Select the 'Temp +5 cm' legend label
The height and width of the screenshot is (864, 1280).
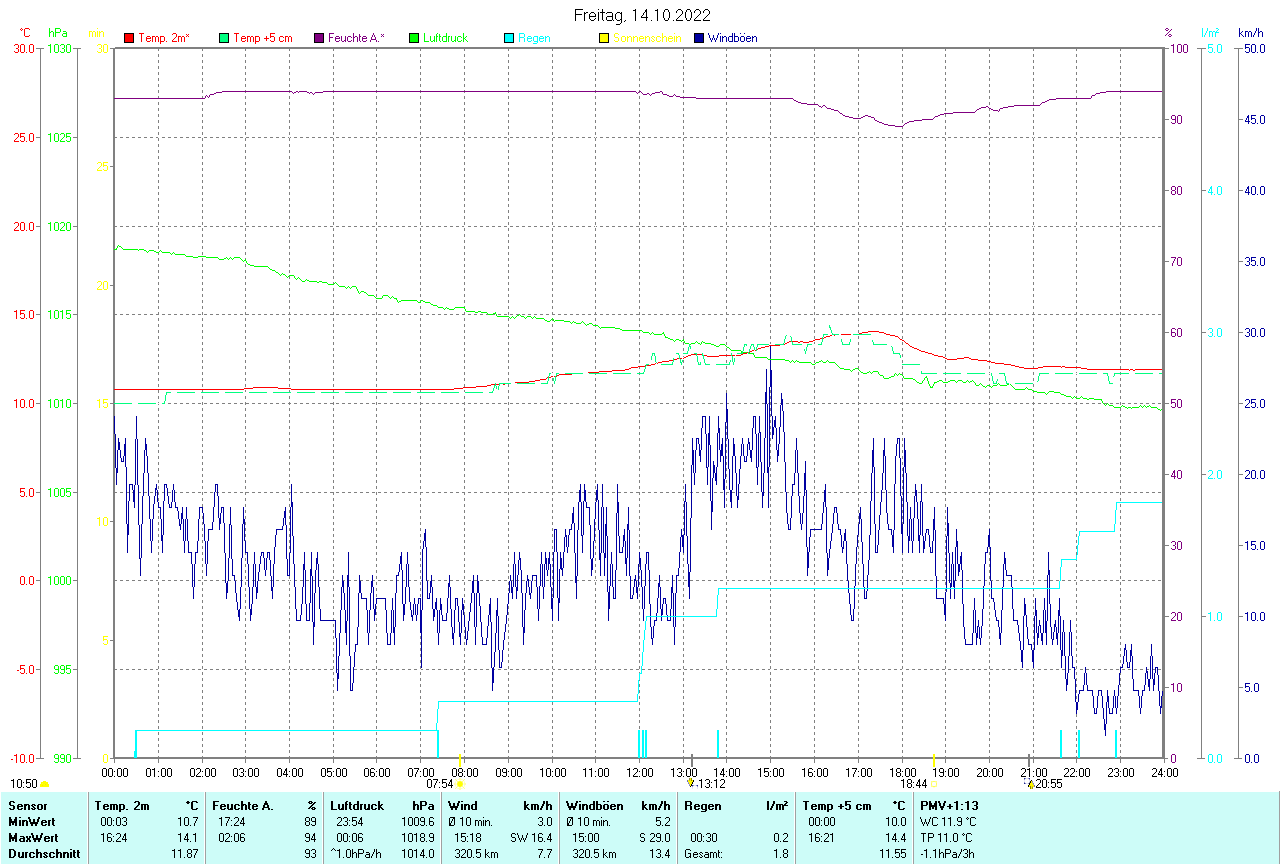tap(263, 38)
